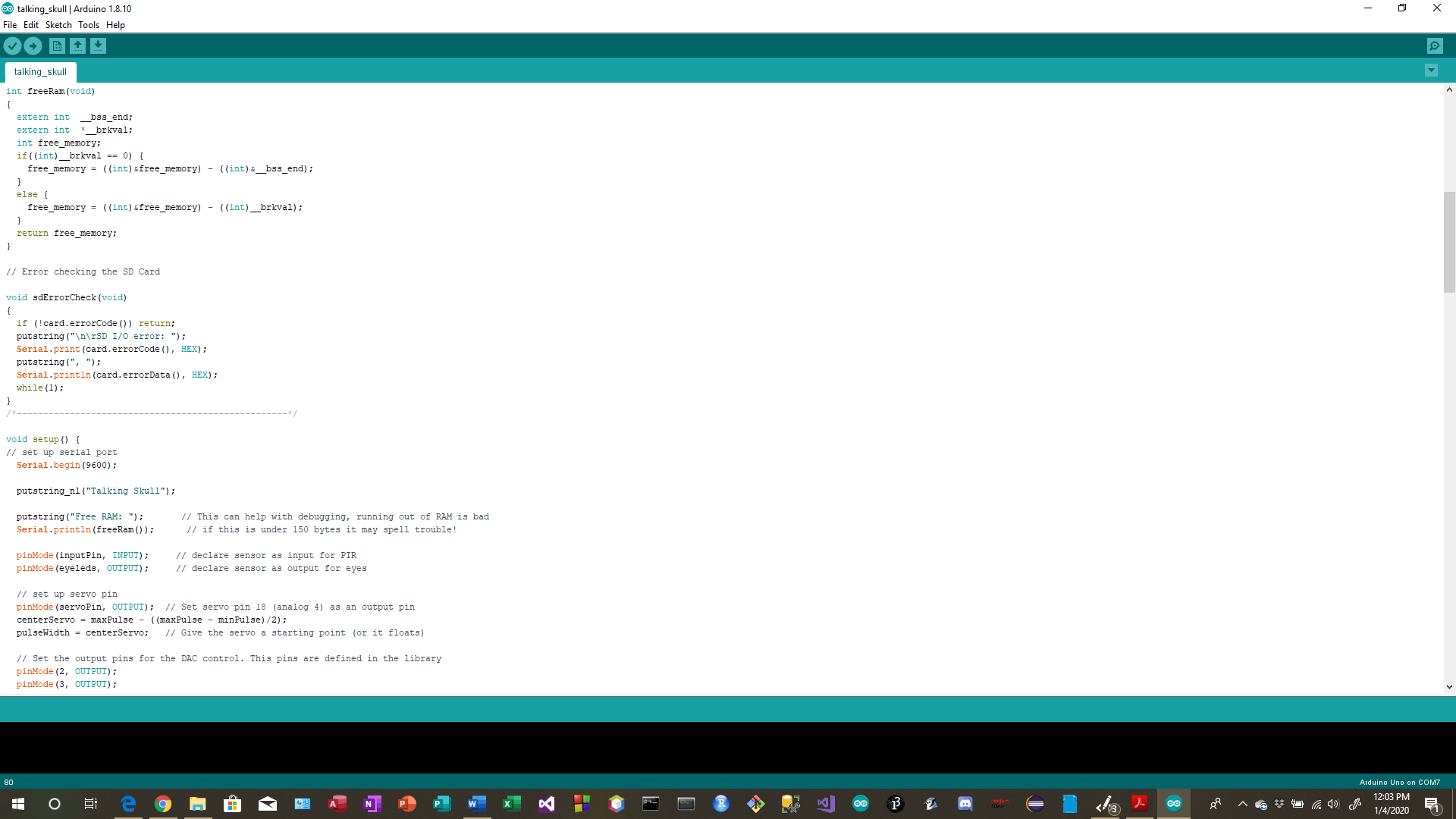Click the Save sketch down-arrow icon
1456x819 pixels.
pyautogui.click(x=98, y=46)
